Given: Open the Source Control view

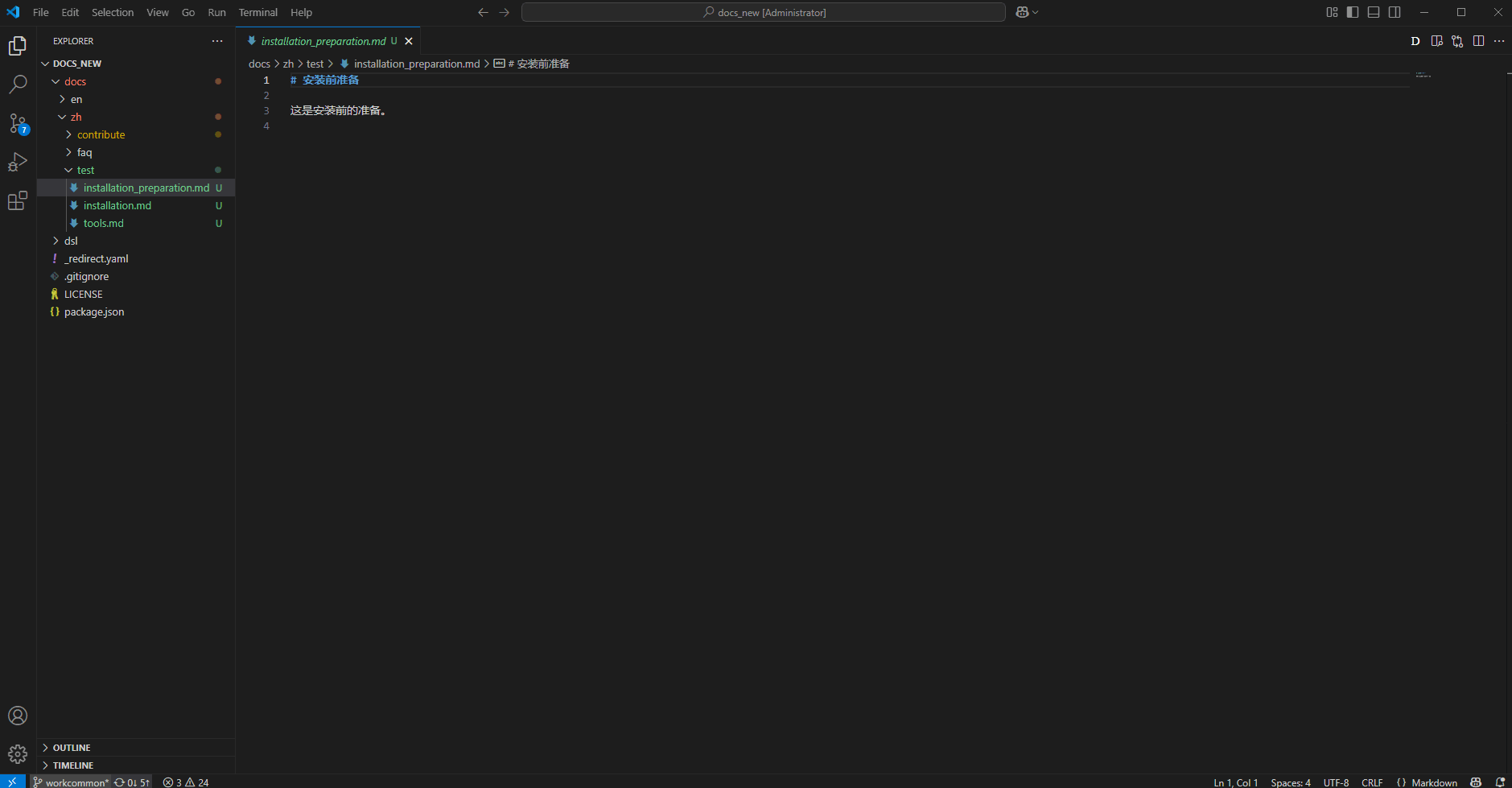Looking at the screenshot, I should pos(18,123).
